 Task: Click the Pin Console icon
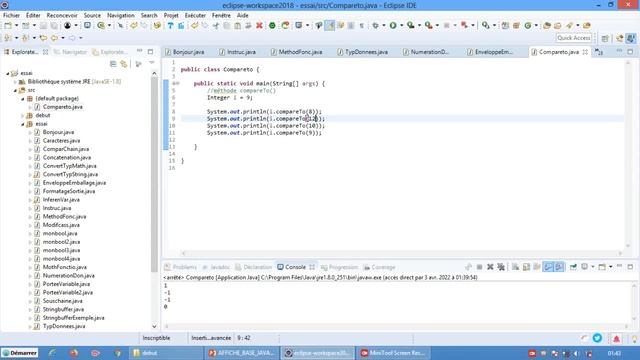tap(573, 267)
